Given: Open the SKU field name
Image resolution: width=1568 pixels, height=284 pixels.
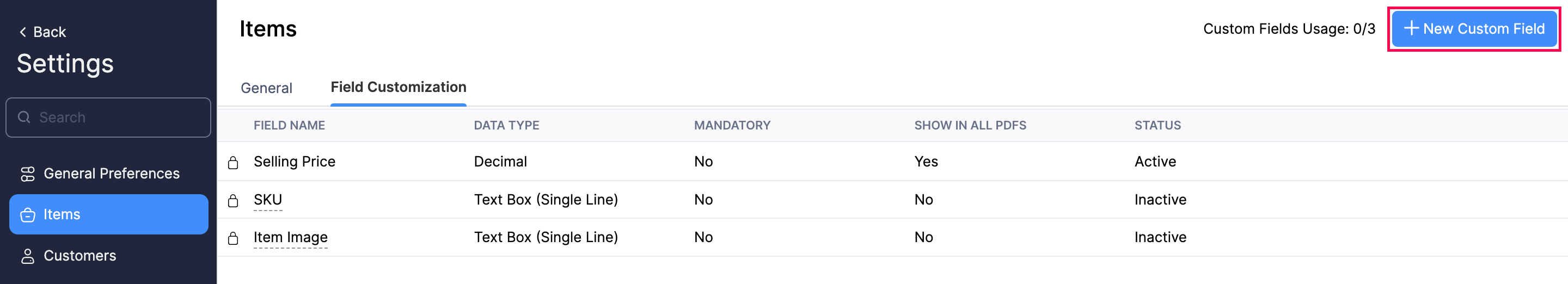Looking at the screenshot, I should pos(267,200).
